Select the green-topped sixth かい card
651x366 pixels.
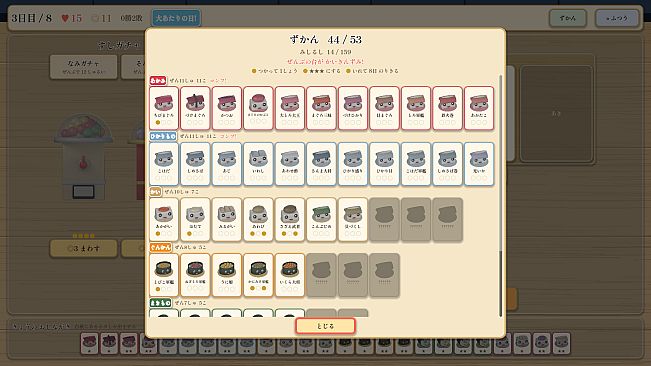[x=322, y=220]
